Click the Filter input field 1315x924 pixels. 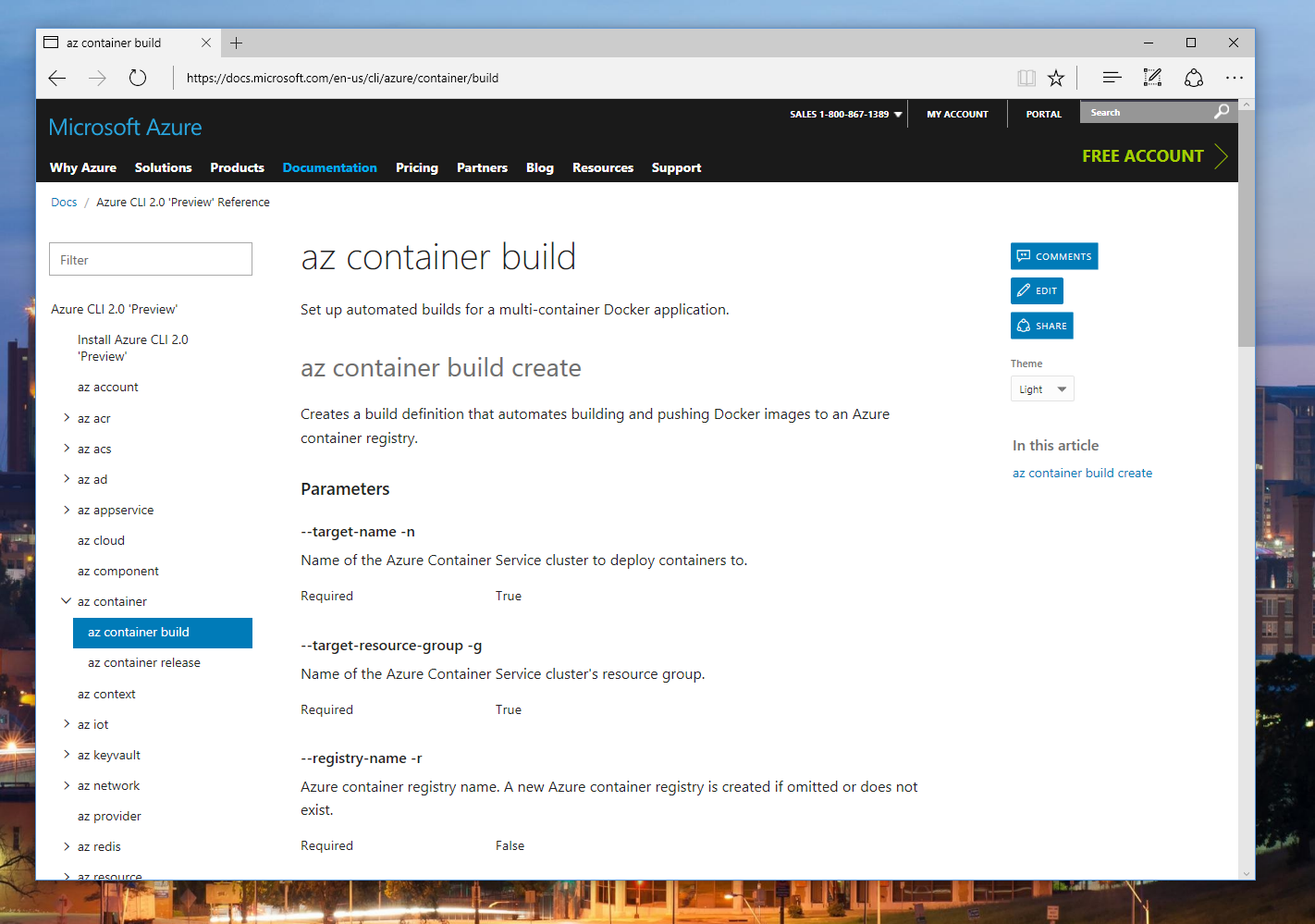click(x=151, y=259)
